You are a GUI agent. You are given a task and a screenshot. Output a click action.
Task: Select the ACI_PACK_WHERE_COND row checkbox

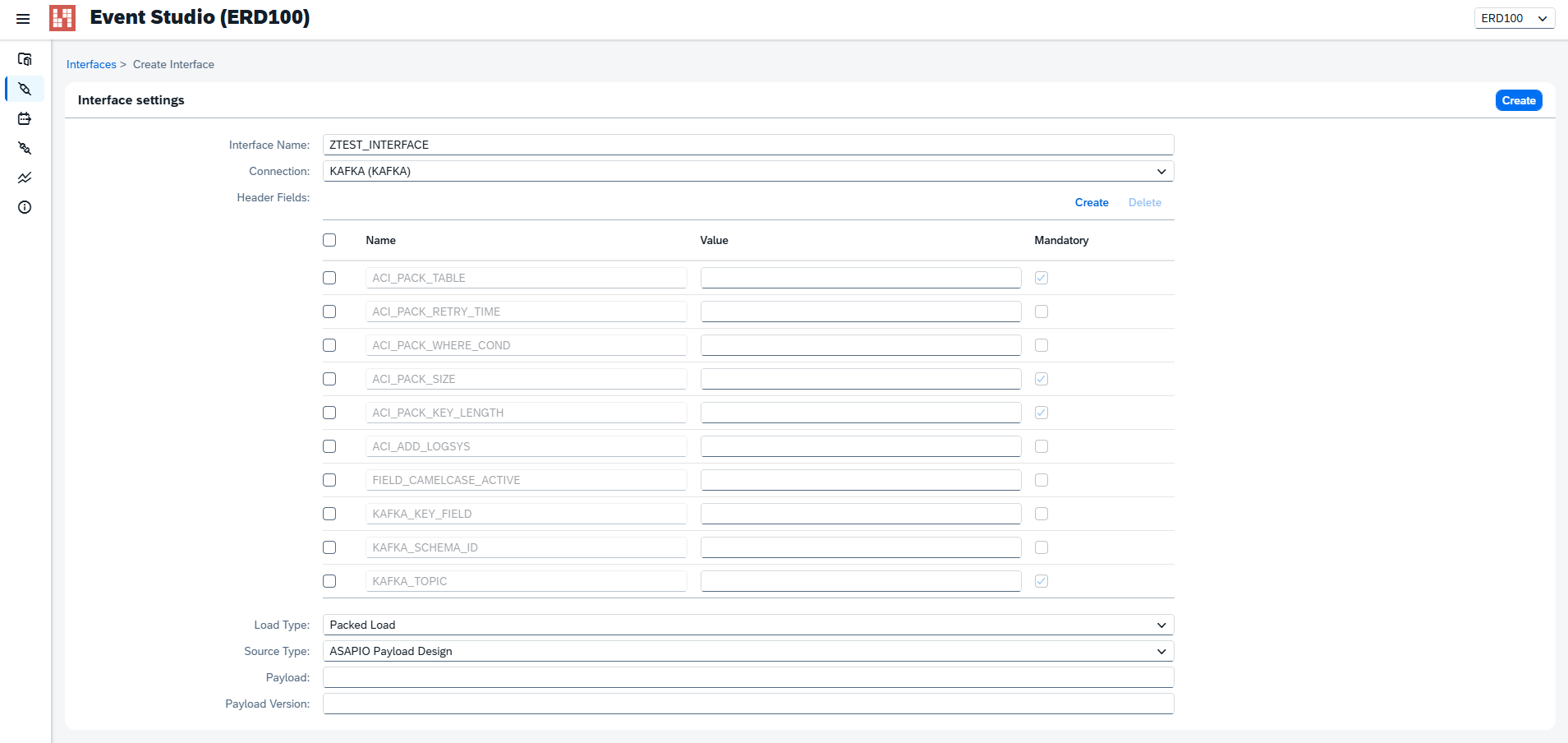(329, 345)
